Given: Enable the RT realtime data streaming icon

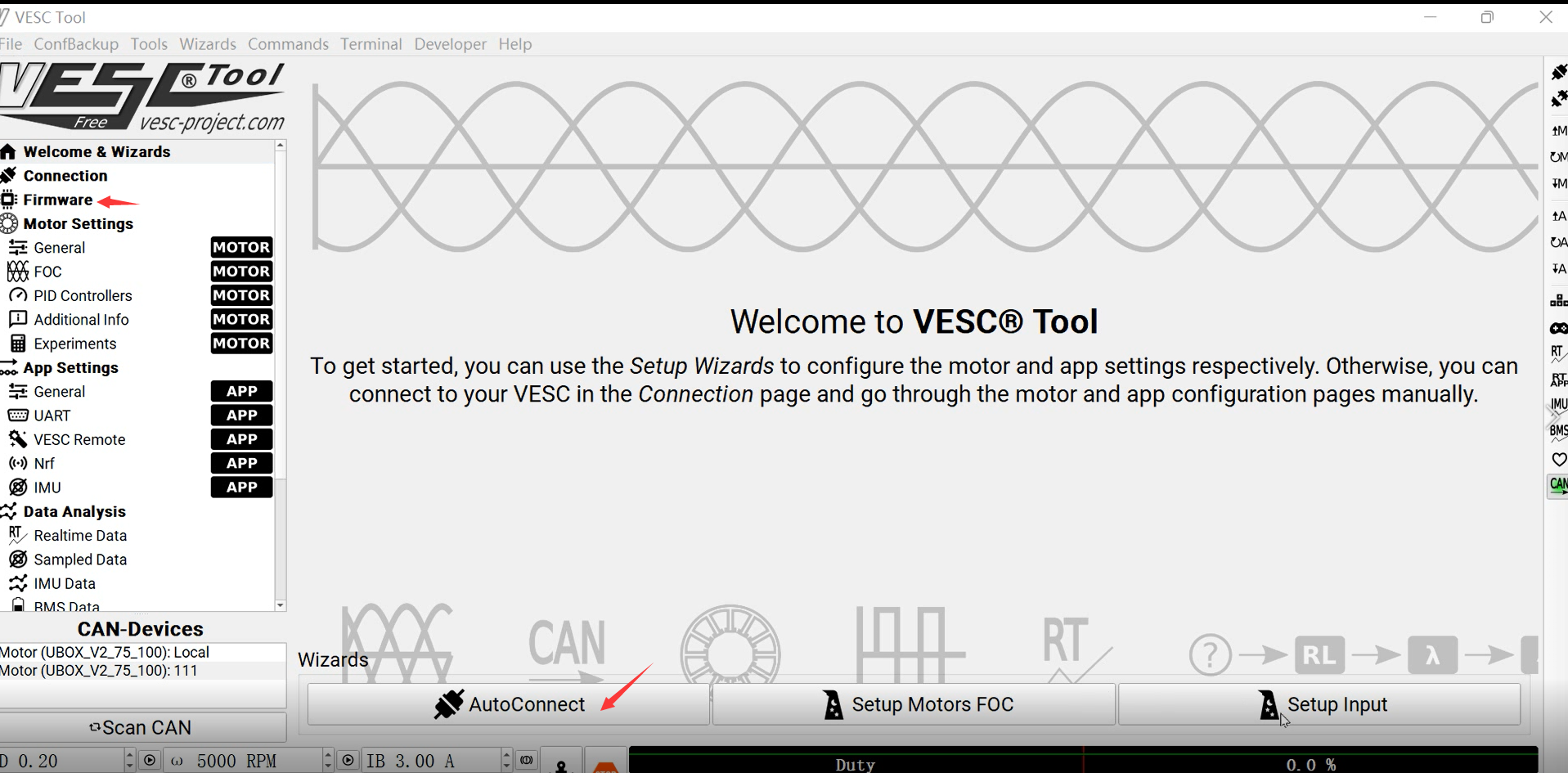Looking at the screenshot, I should tap(1557, 354).
